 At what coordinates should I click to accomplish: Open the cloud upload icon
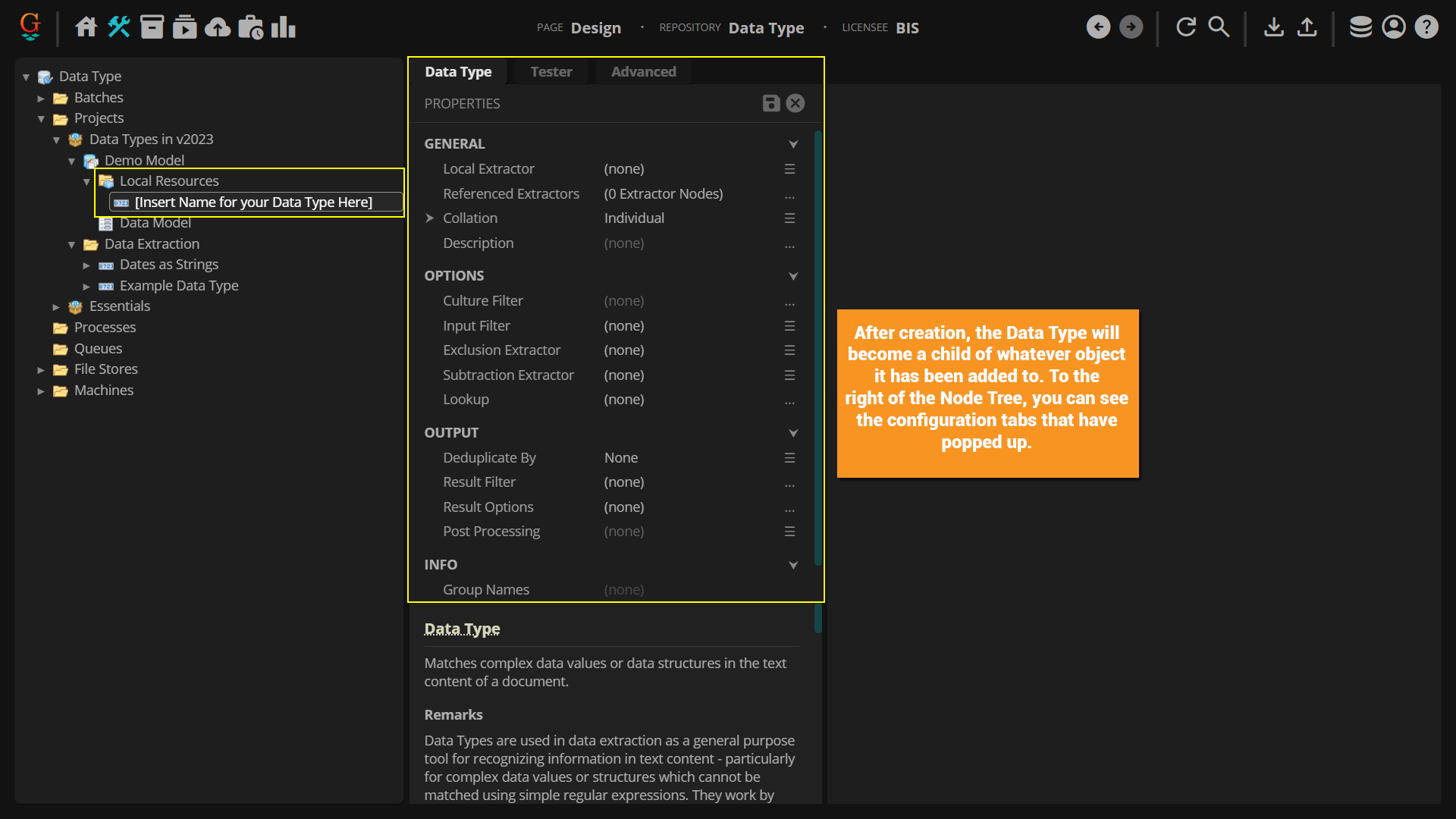[218, 27]
